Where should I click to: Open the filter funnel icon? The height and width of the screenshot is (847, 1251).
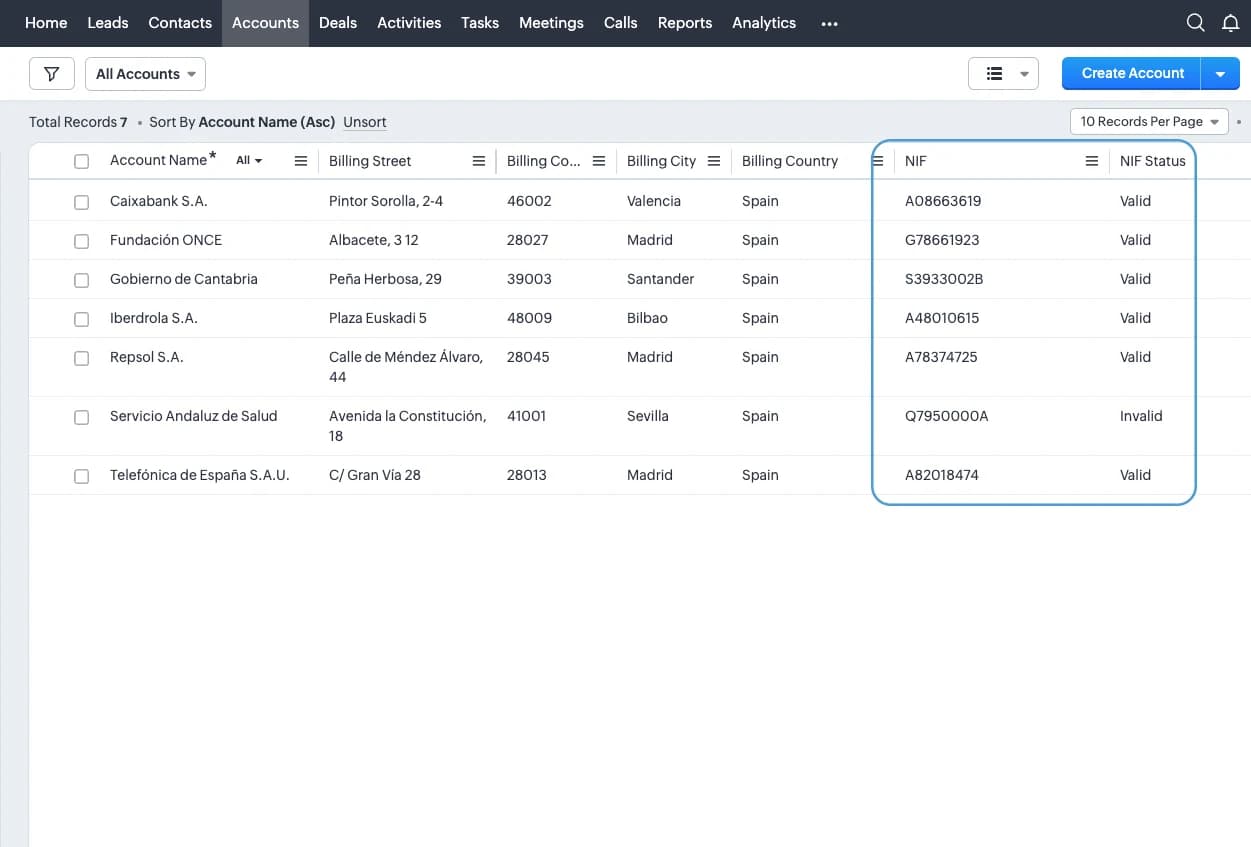click(x=52, y=74)
